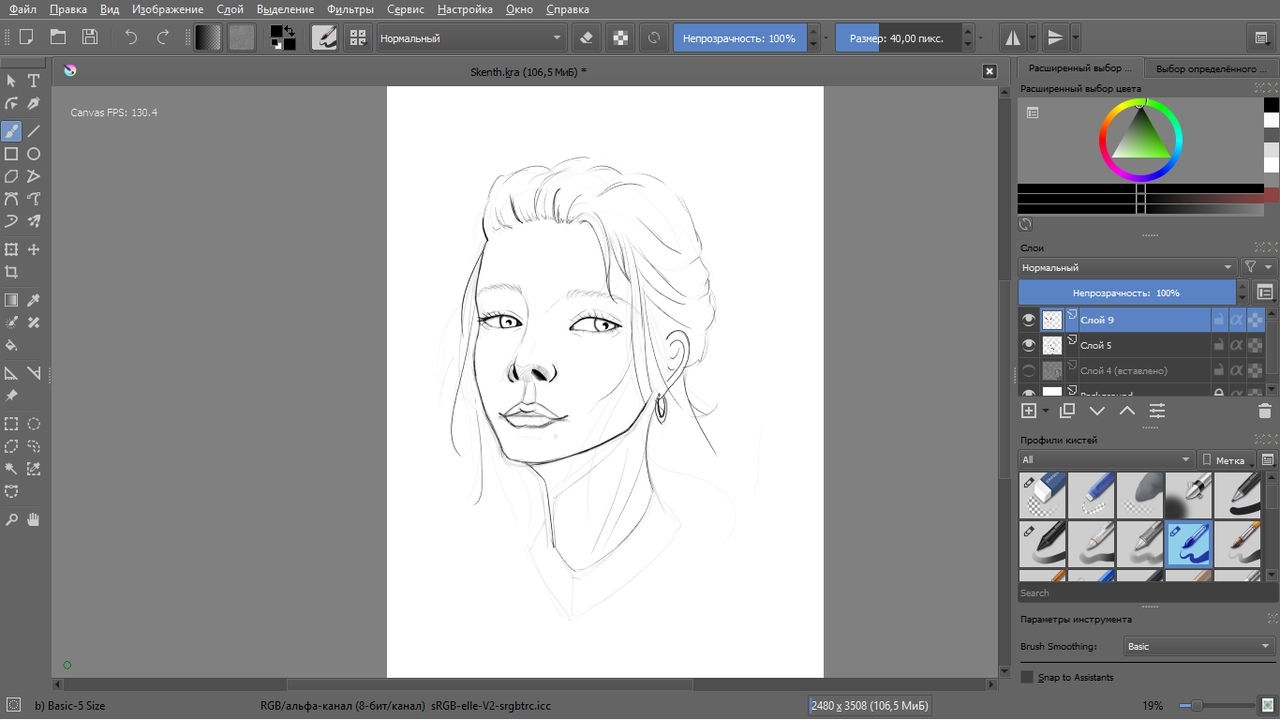Toggle Preserve Alpha in toolbar

tap(621, 38)
